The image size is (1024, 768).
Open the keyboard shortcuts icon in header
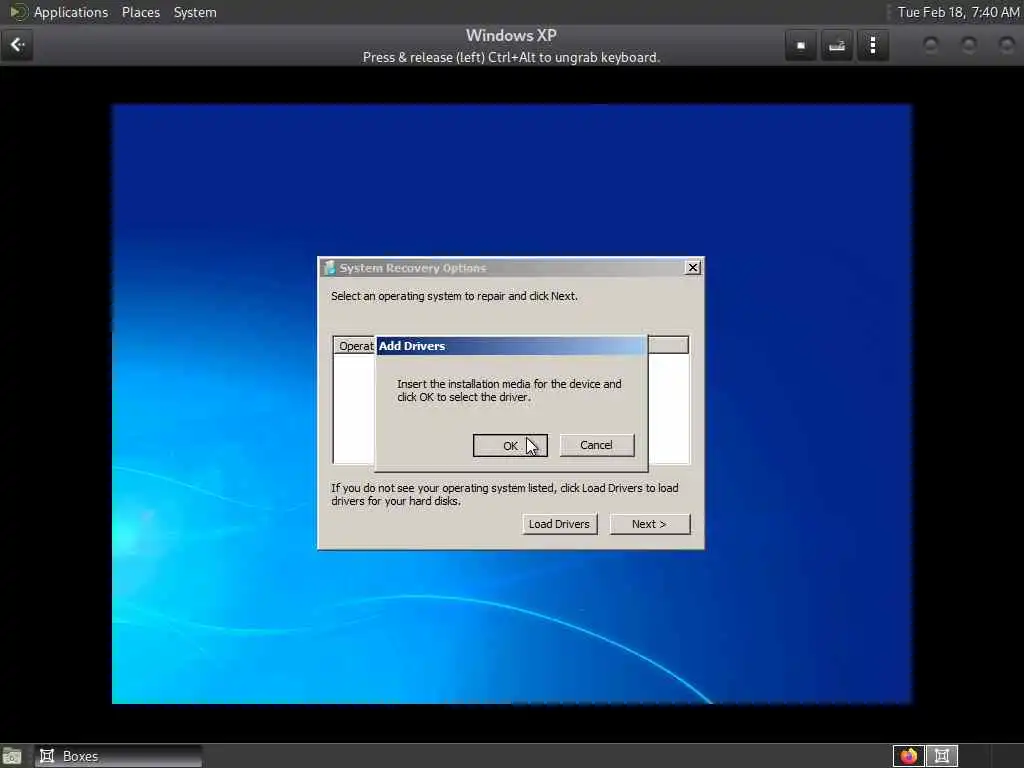(837, 45)
